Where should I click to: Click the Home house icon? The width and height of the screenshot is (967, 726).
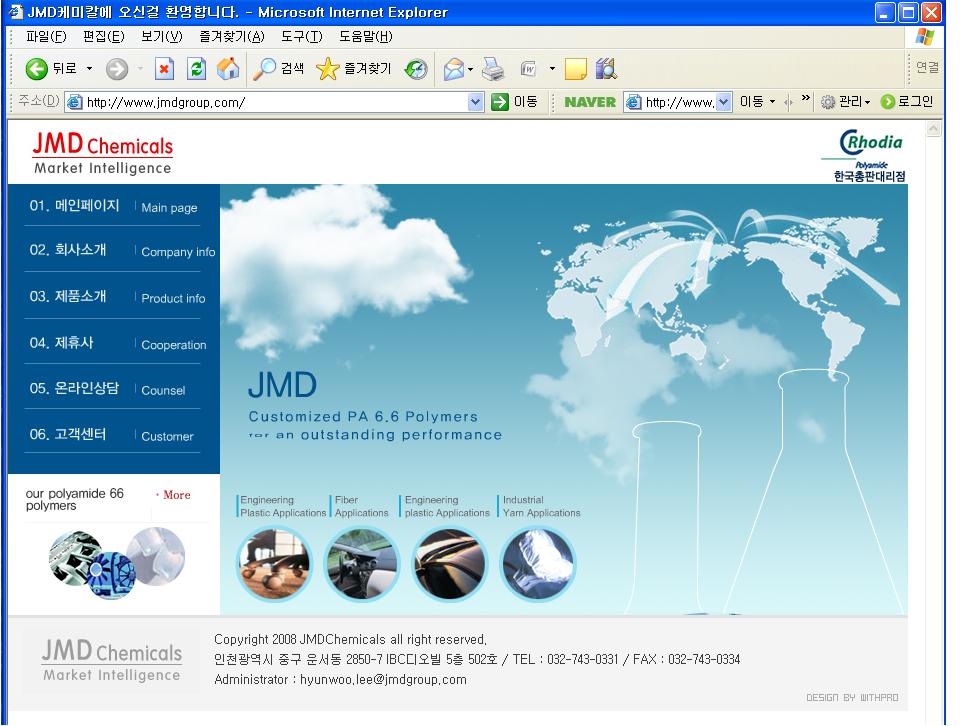pos(228,68)
